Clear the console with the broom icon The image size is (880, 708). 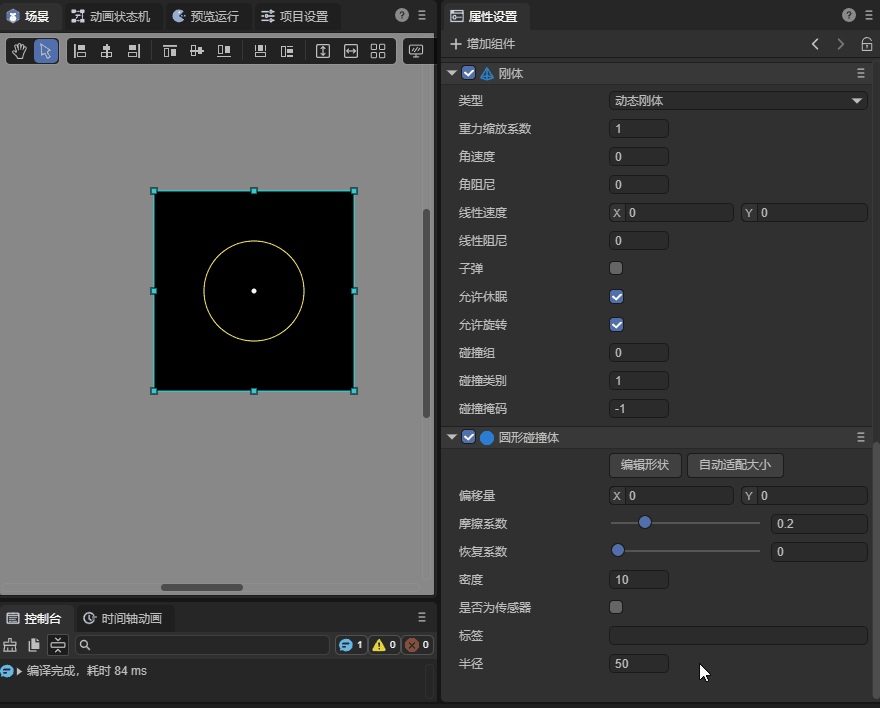tap(11, 645)
